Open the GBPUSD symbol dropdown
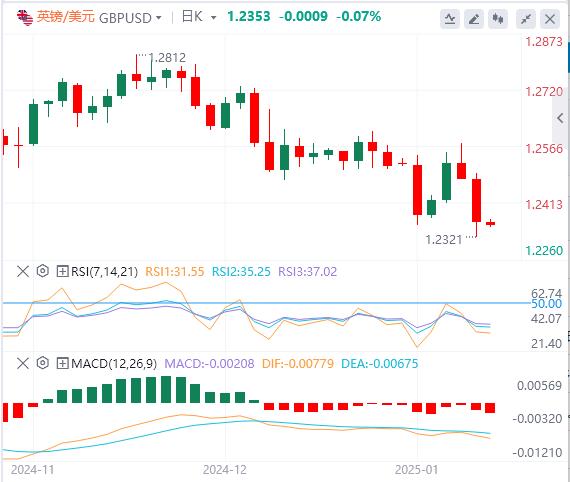Viewport: 570px width, 482px height. coord(130,18)
